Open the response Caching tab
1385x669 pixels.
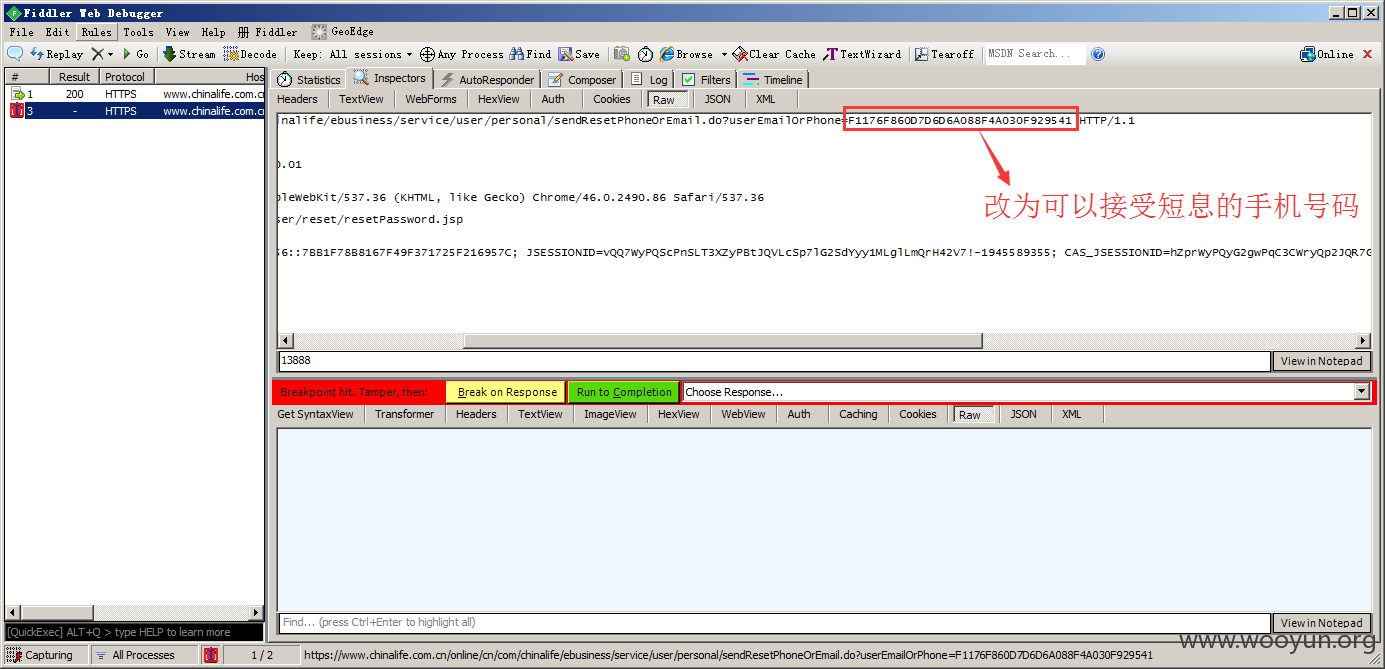[858, 414]
